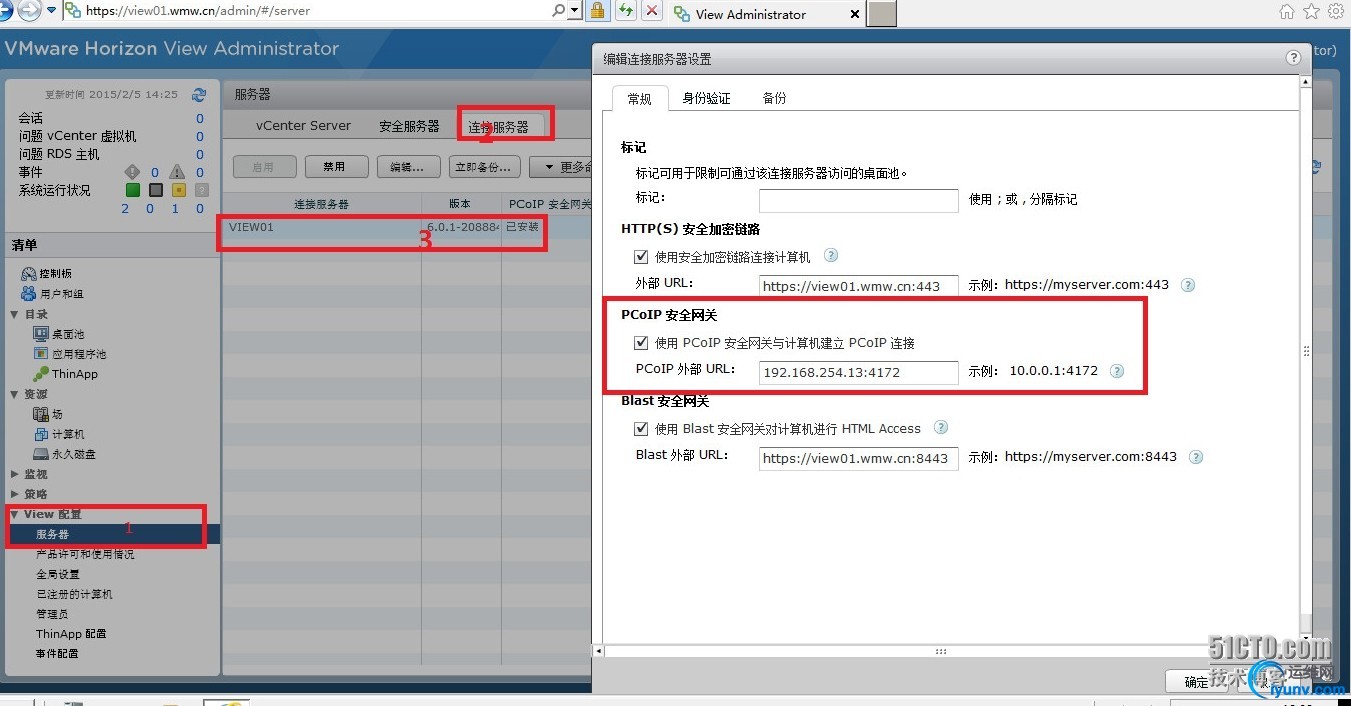Select the 连接服务器 tab
This screenshot has width=1351, height=706.
498,127
